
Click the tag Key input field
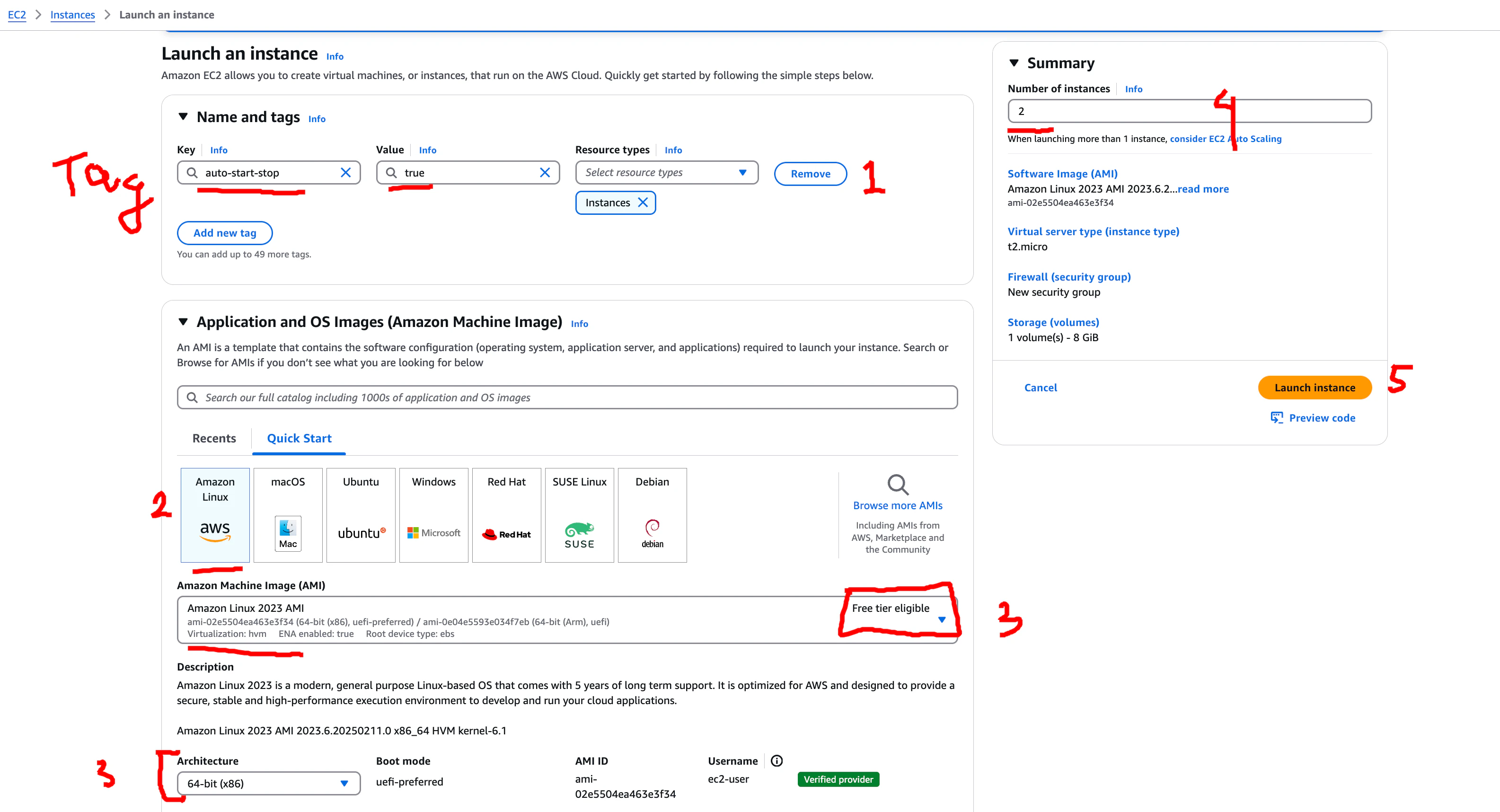tap(268, 172)
